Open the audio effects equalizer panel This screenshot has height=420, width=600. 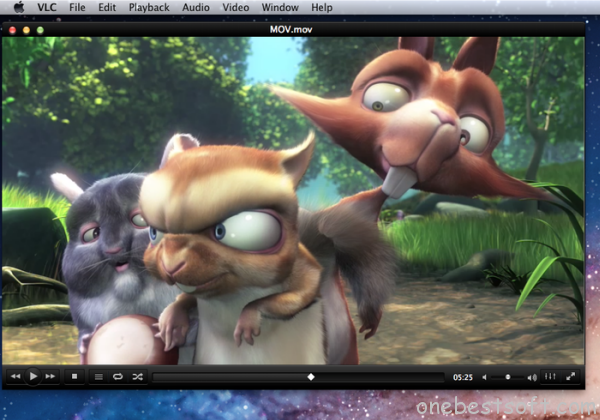click(550, 376)
